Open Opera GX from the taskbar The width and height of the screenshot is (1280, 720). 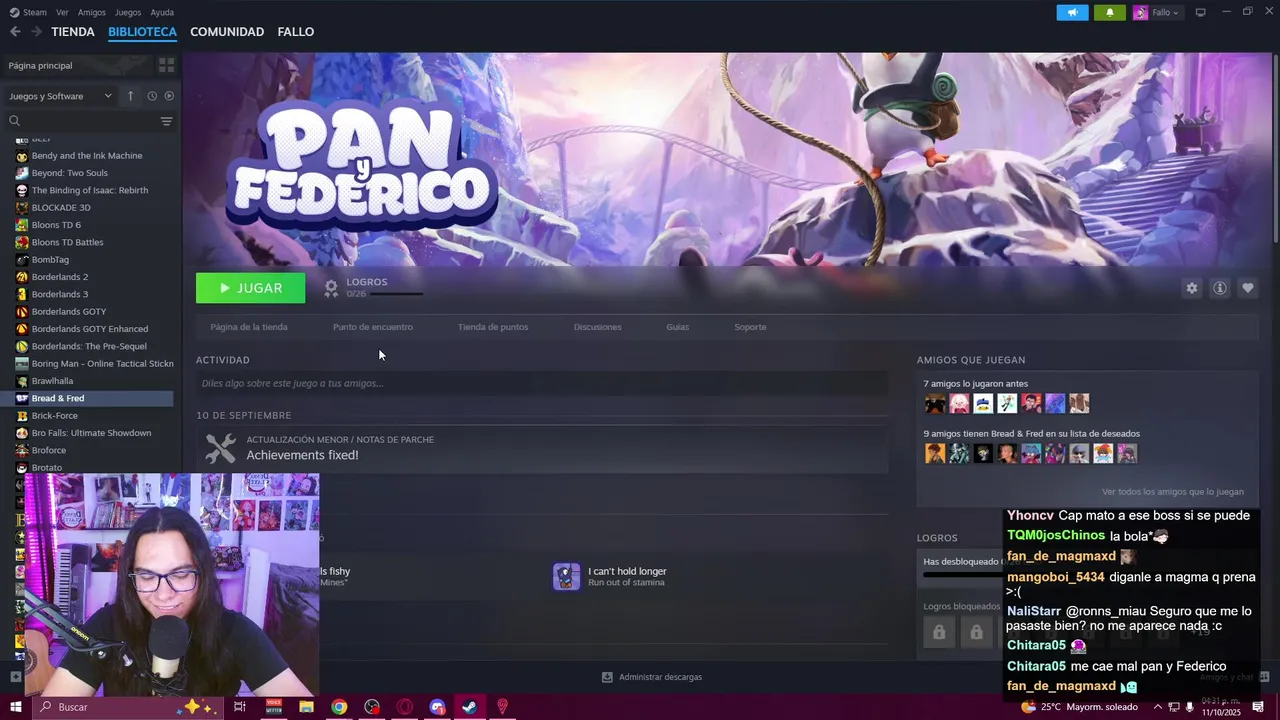tap(405, 707)
